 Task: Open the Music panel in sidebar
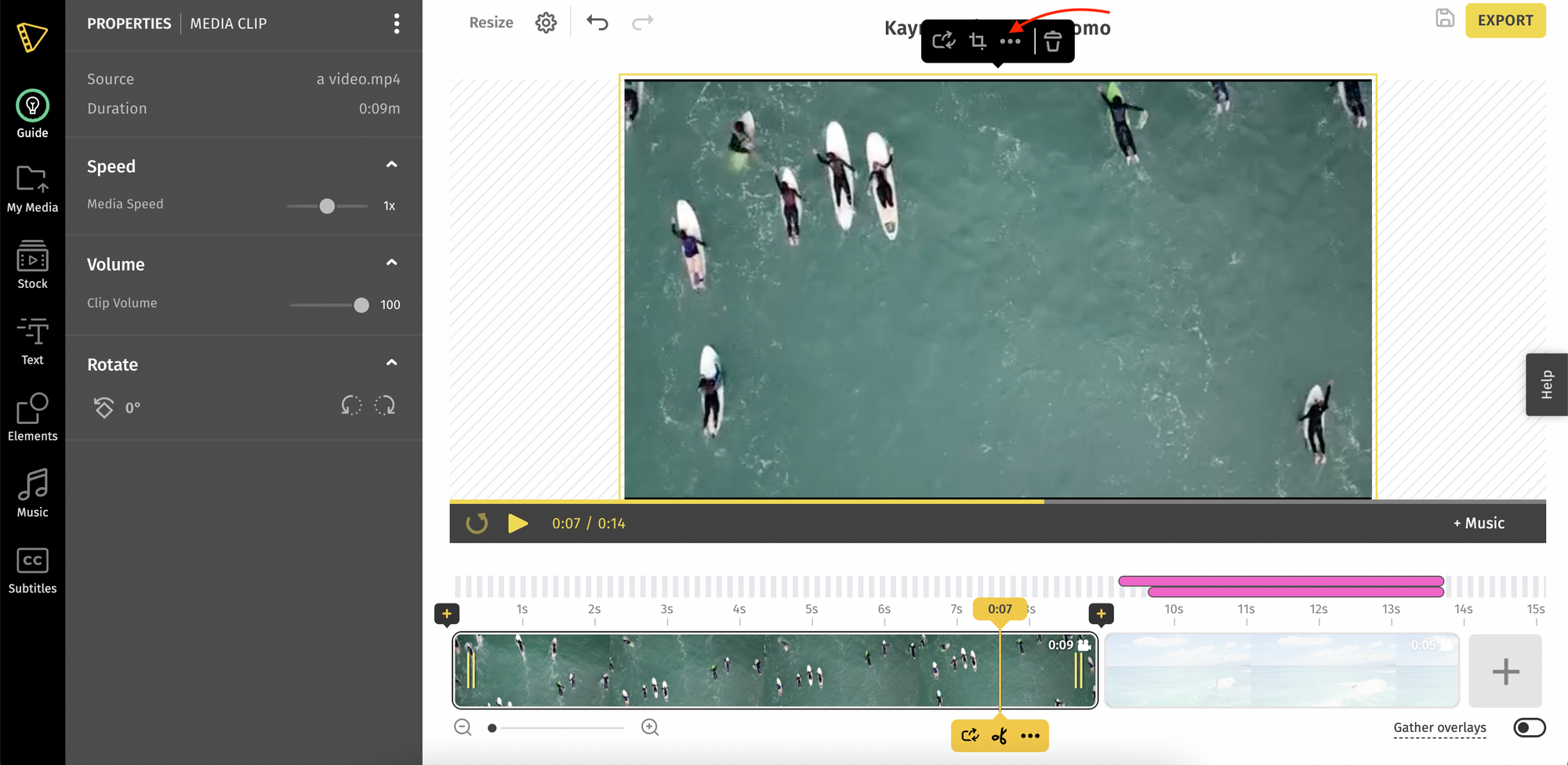pyautogui.click(x=32, y=494)
